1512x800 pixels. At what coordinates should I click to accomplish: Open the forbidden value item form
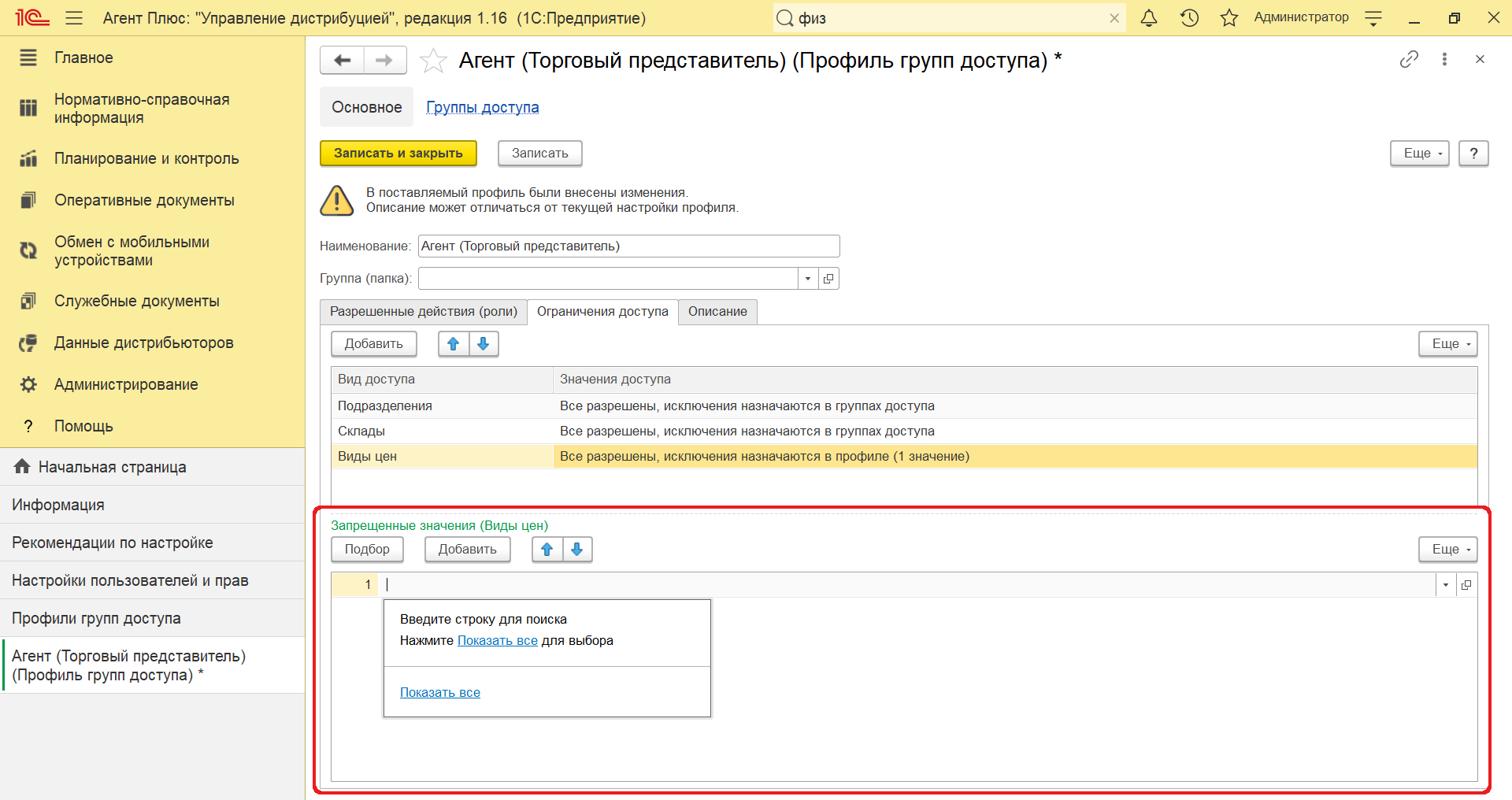coord(1466,584)
